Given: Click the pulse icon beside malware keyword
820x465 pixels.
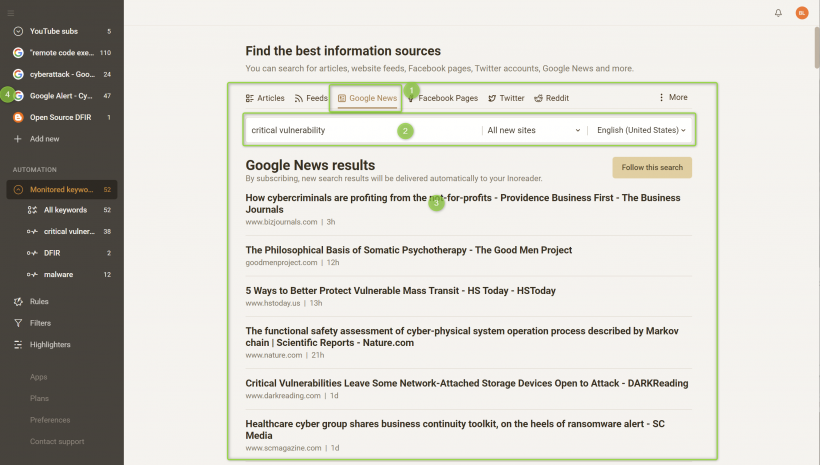Looking at the screenshot, I should point(32,275).
